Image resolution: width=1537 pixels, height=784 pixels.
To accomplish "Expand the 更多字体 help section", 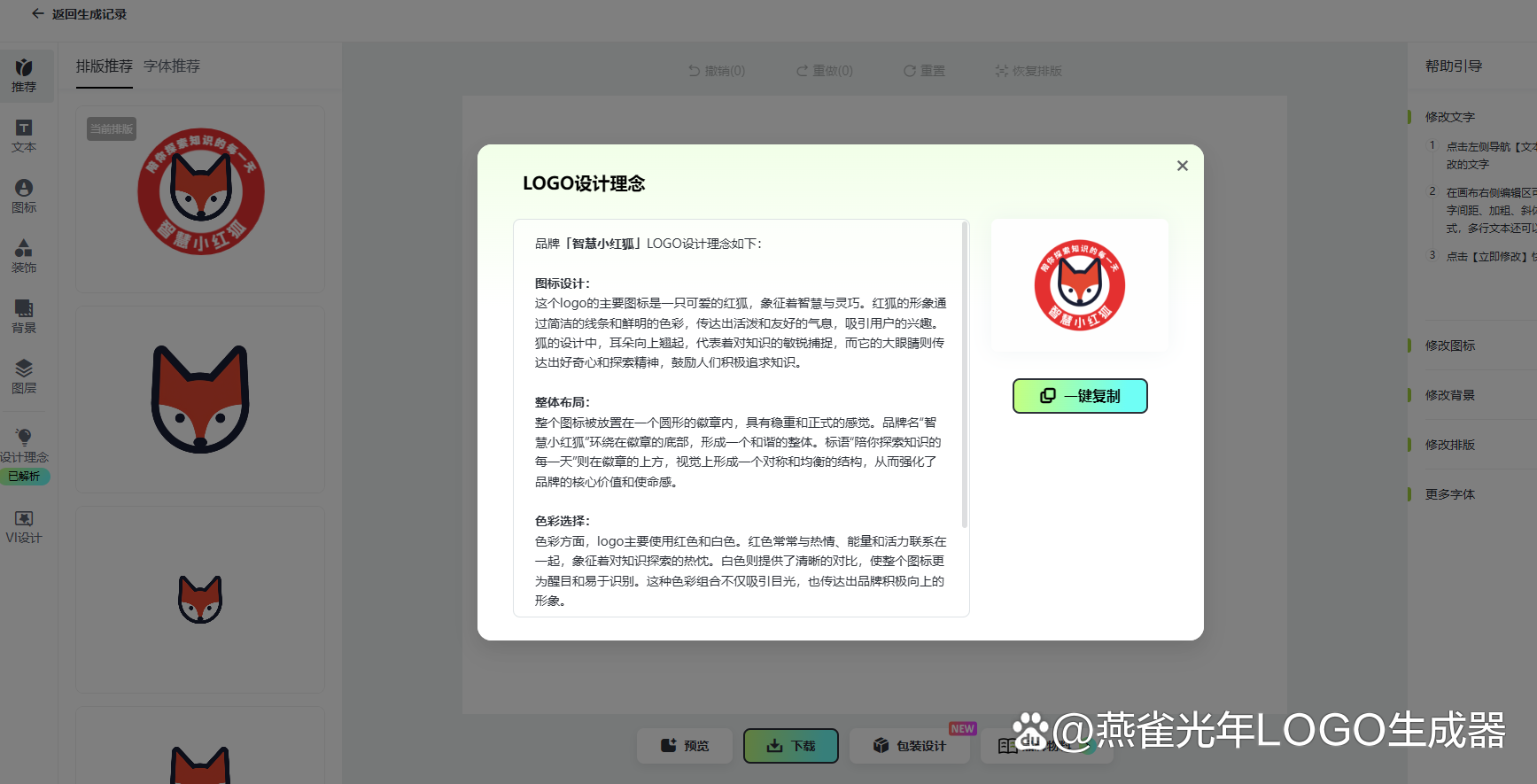I will click(x=1450, y=494).
